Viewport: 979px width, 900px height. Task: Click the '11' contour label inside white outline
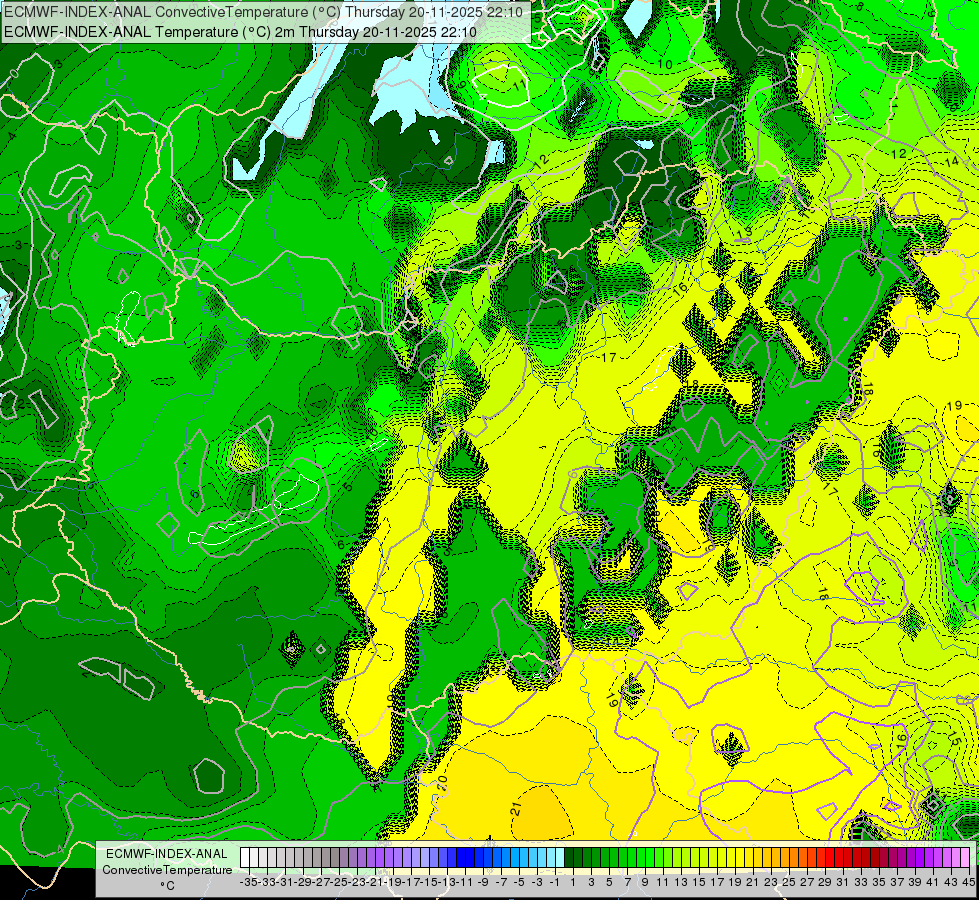click(x=519, y=85)
